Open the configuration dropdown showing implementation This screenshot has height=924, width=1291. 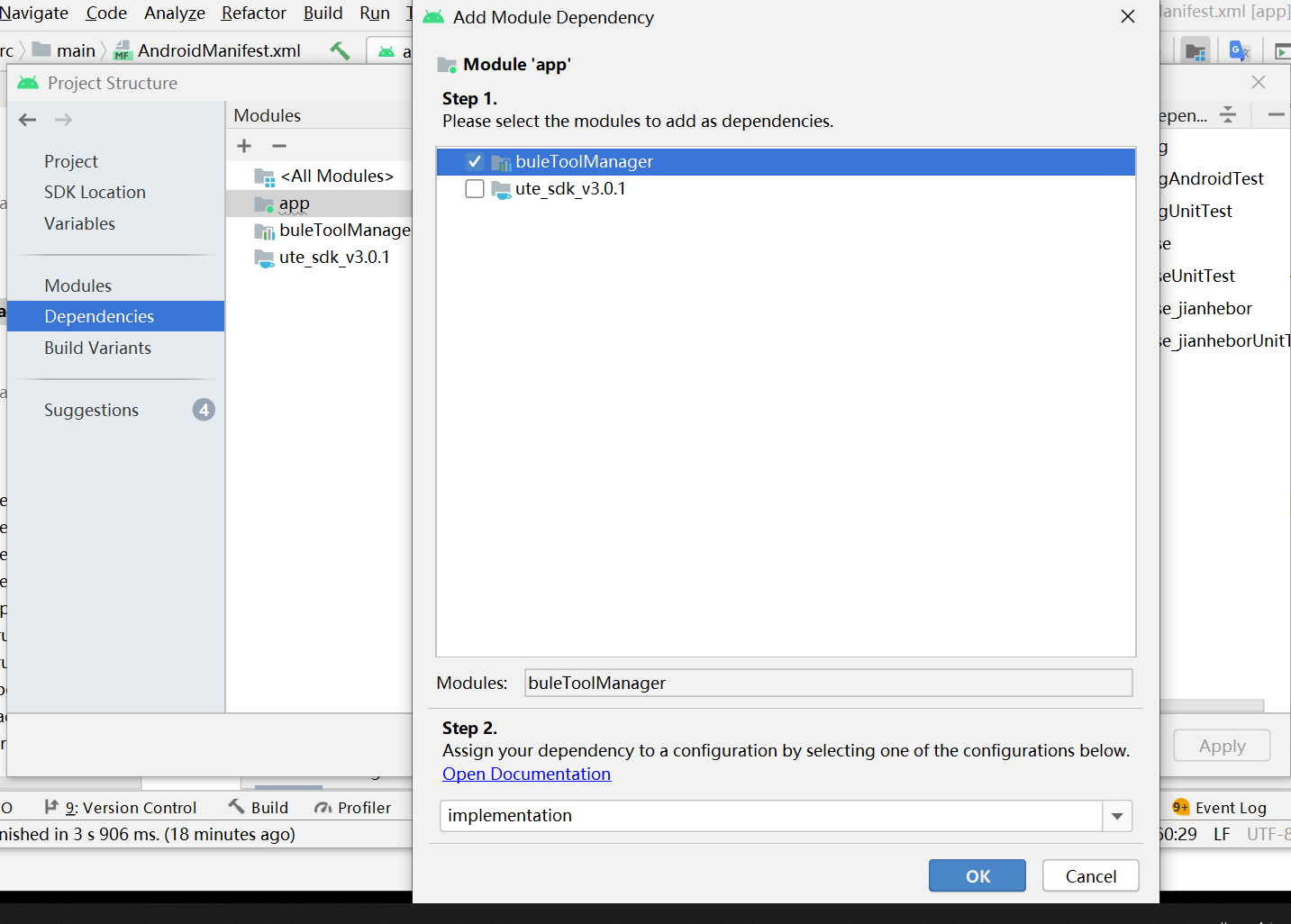point(1117,816)
